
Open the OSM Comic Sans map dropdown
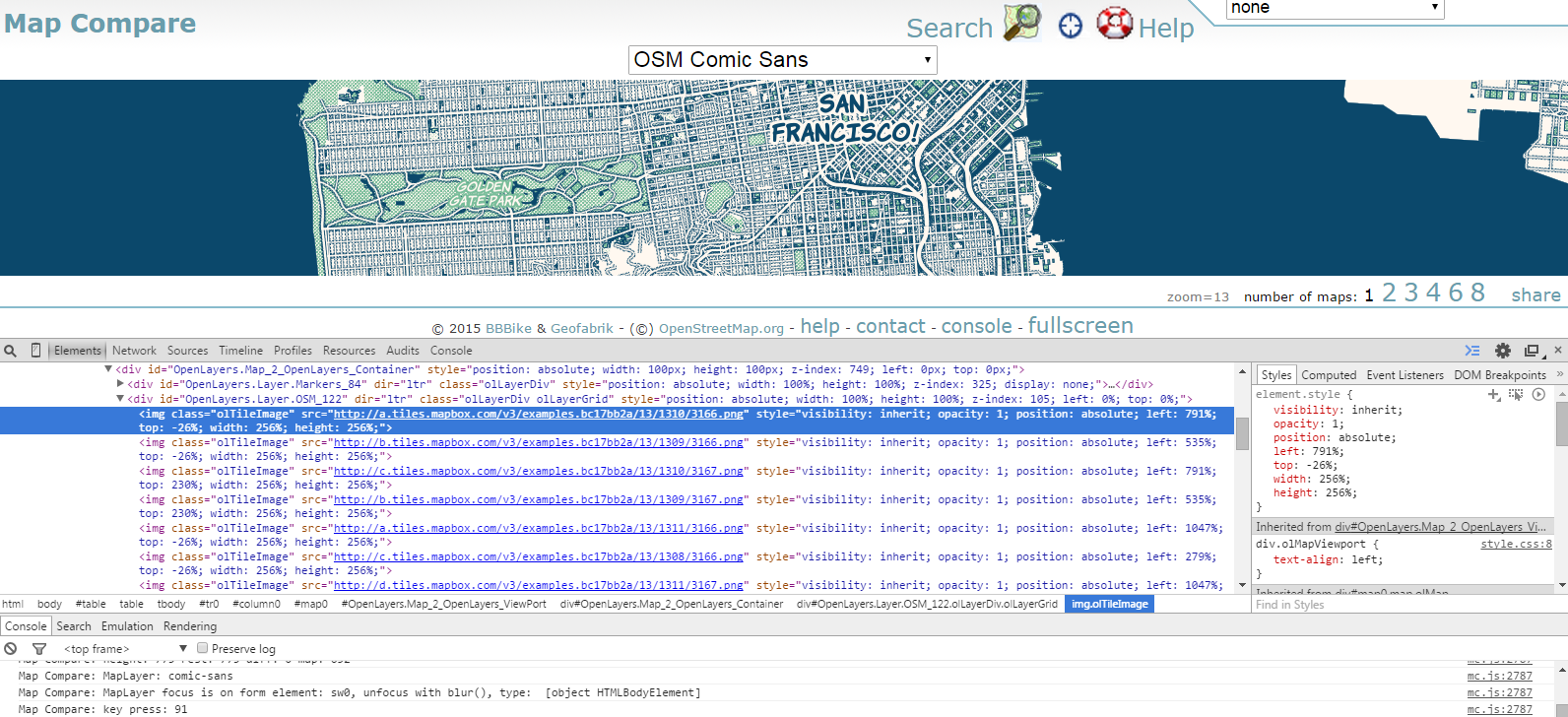[782, 60]
